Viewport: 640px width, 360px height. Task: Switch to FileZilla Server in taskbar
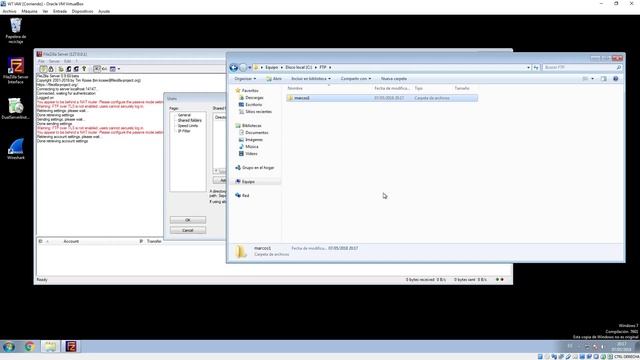coord(71,347)
